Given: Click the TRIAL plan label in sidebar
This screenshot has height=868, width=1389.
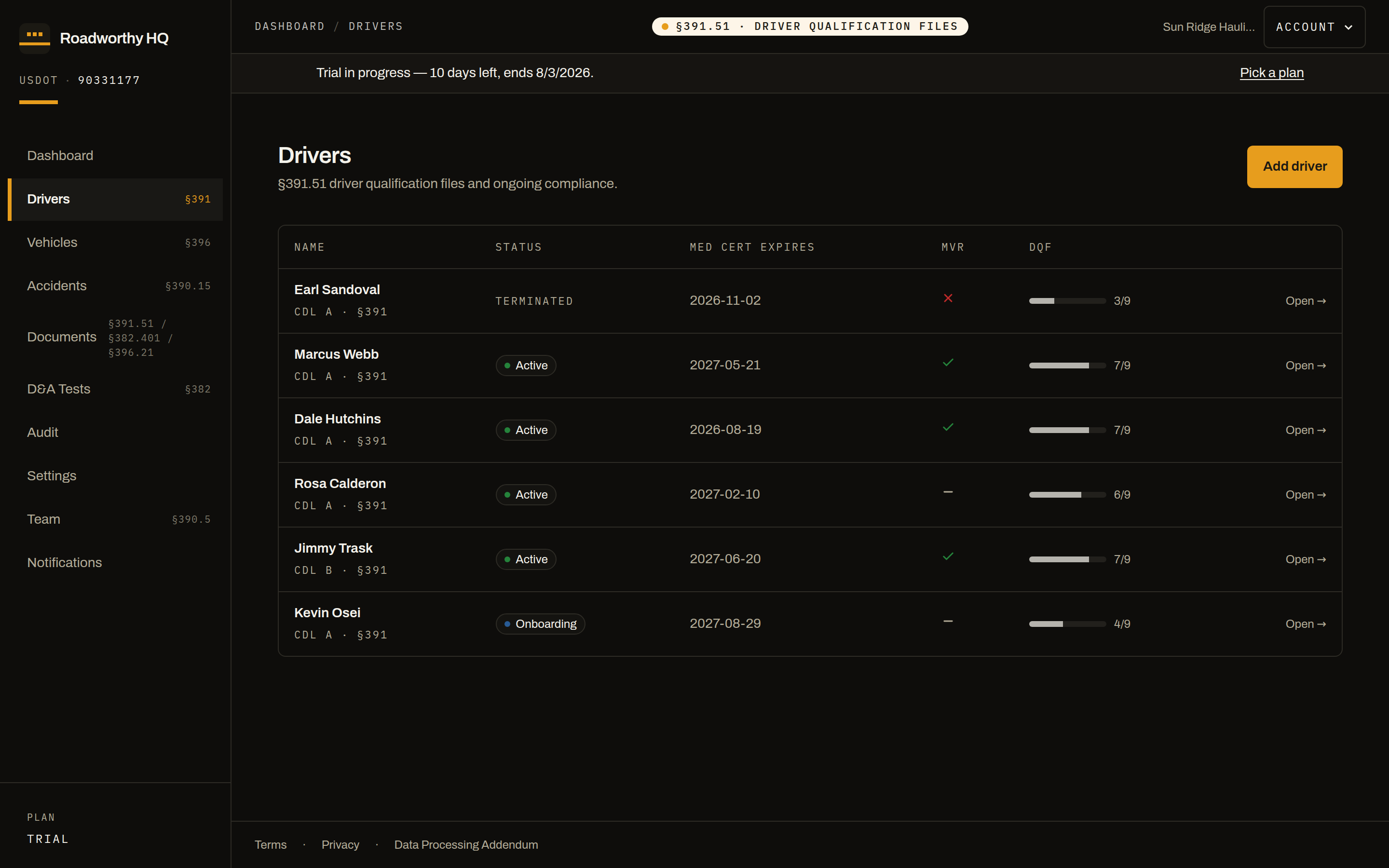Looking at the screenshot, I should (48, 839).
